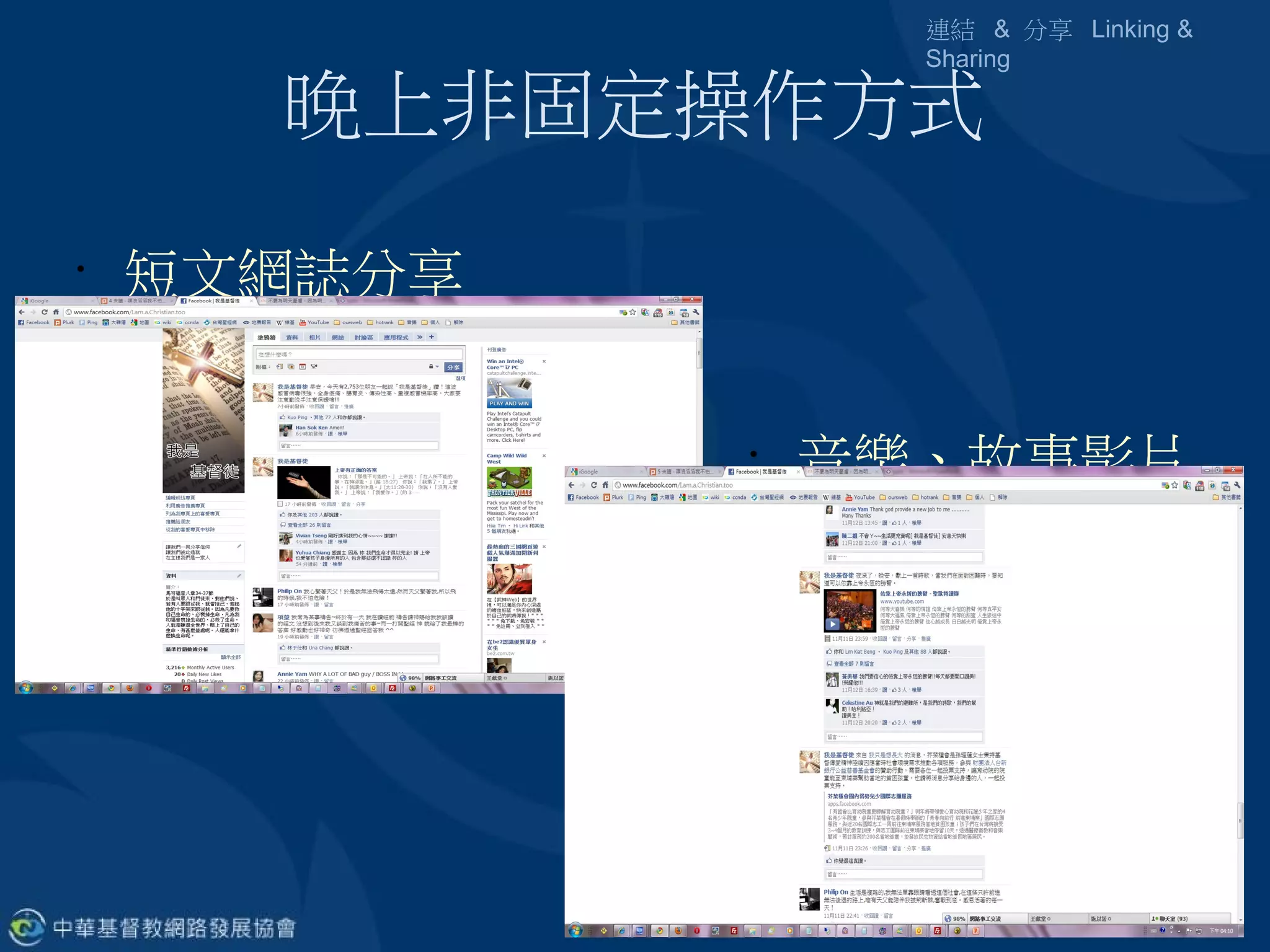Click the photo attachment icon after 附檔
The height and width of the screenshot is (952, 1270).
[x=291, y=367]
